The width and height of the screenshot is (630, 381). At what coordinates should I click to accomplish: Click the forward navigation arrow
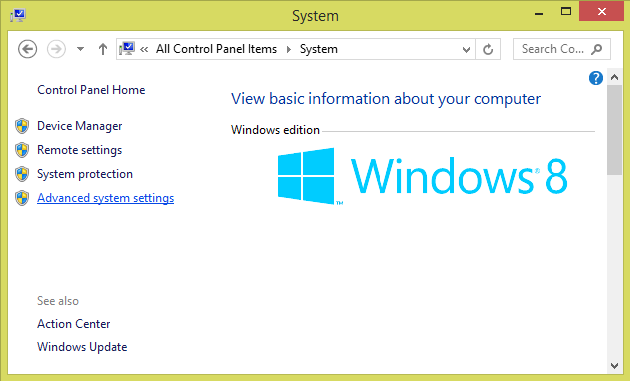click(56, 49)
